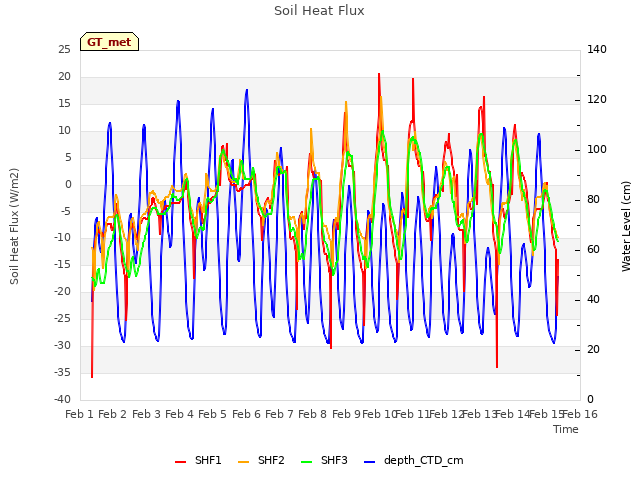Click the blue depth_CTD_cm legend marker
640x480 pixels.
369,462
